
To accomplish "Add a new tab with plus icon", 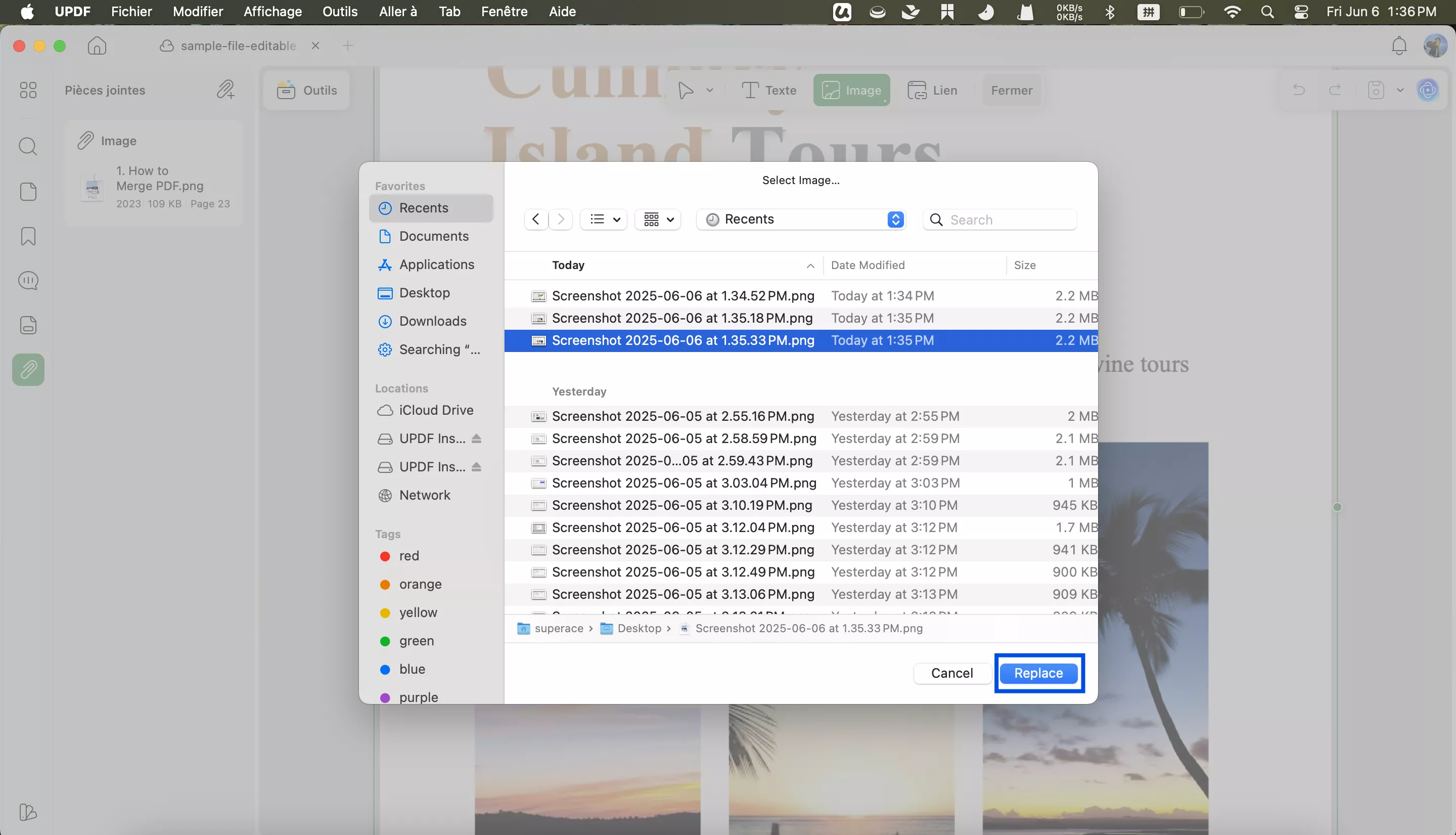I will pos(348,46).
